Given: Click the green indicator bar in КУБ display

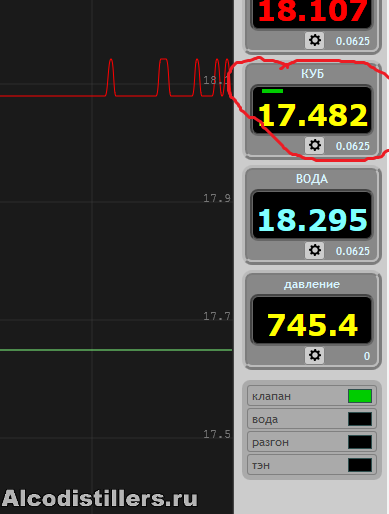Looking at the screenshot, I should [x=272, y=91].
